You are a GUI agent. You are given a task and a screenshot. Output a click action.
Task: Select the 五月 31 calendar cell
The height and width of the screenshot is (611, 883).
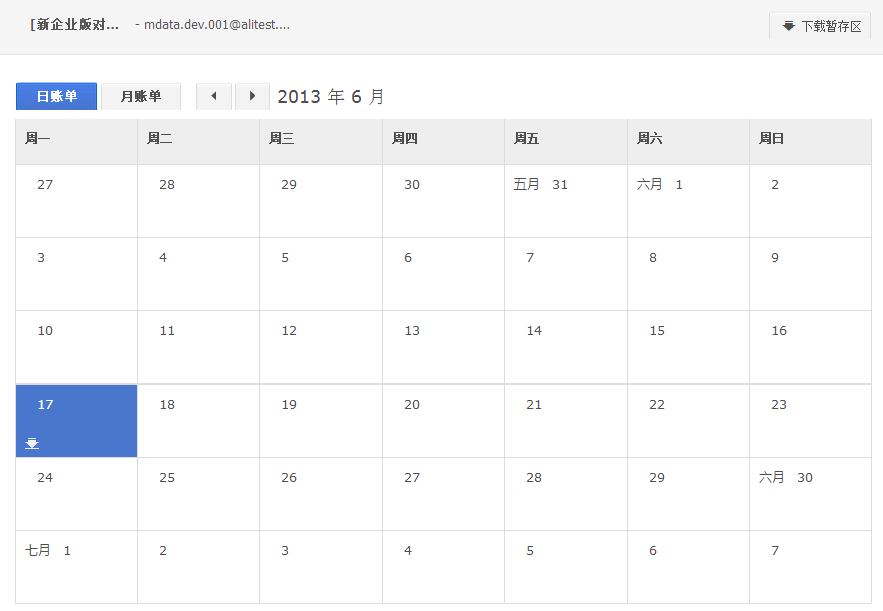[x=566, y=201]
